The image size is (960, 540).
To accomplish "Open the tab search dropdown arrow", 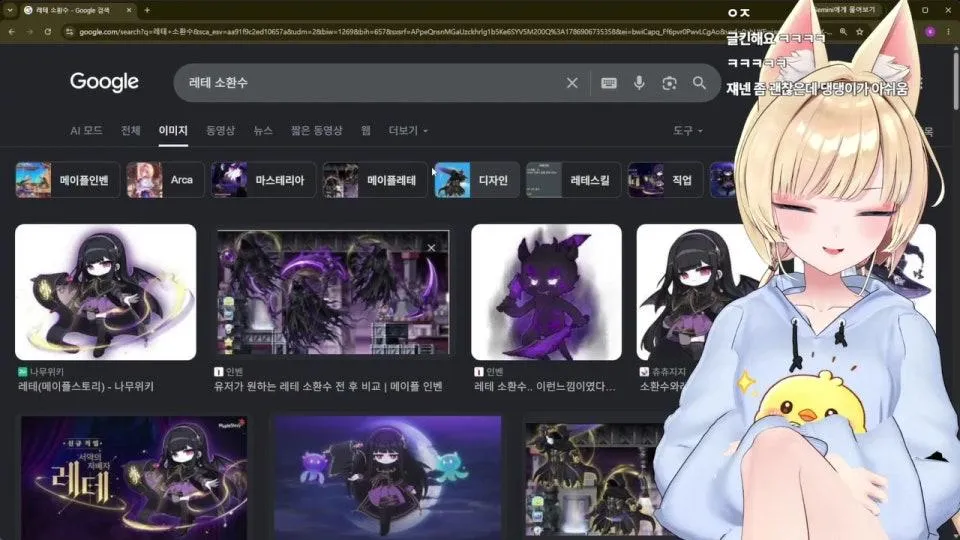I will coord(9,10).
